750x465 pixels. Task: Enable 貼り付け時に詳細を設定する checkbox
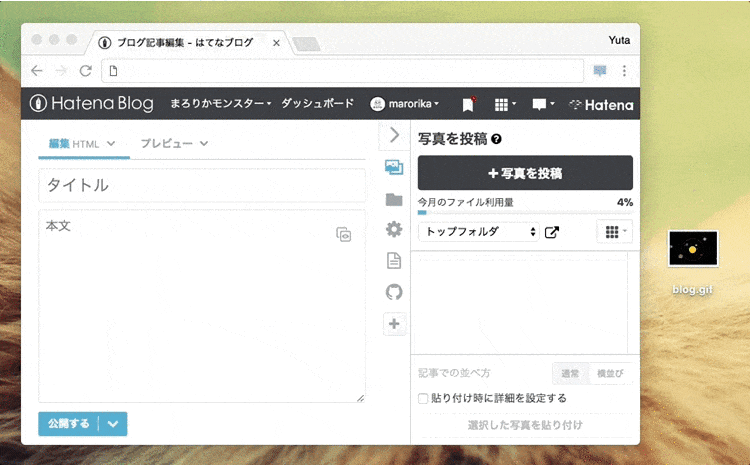[x=423, y=399]
